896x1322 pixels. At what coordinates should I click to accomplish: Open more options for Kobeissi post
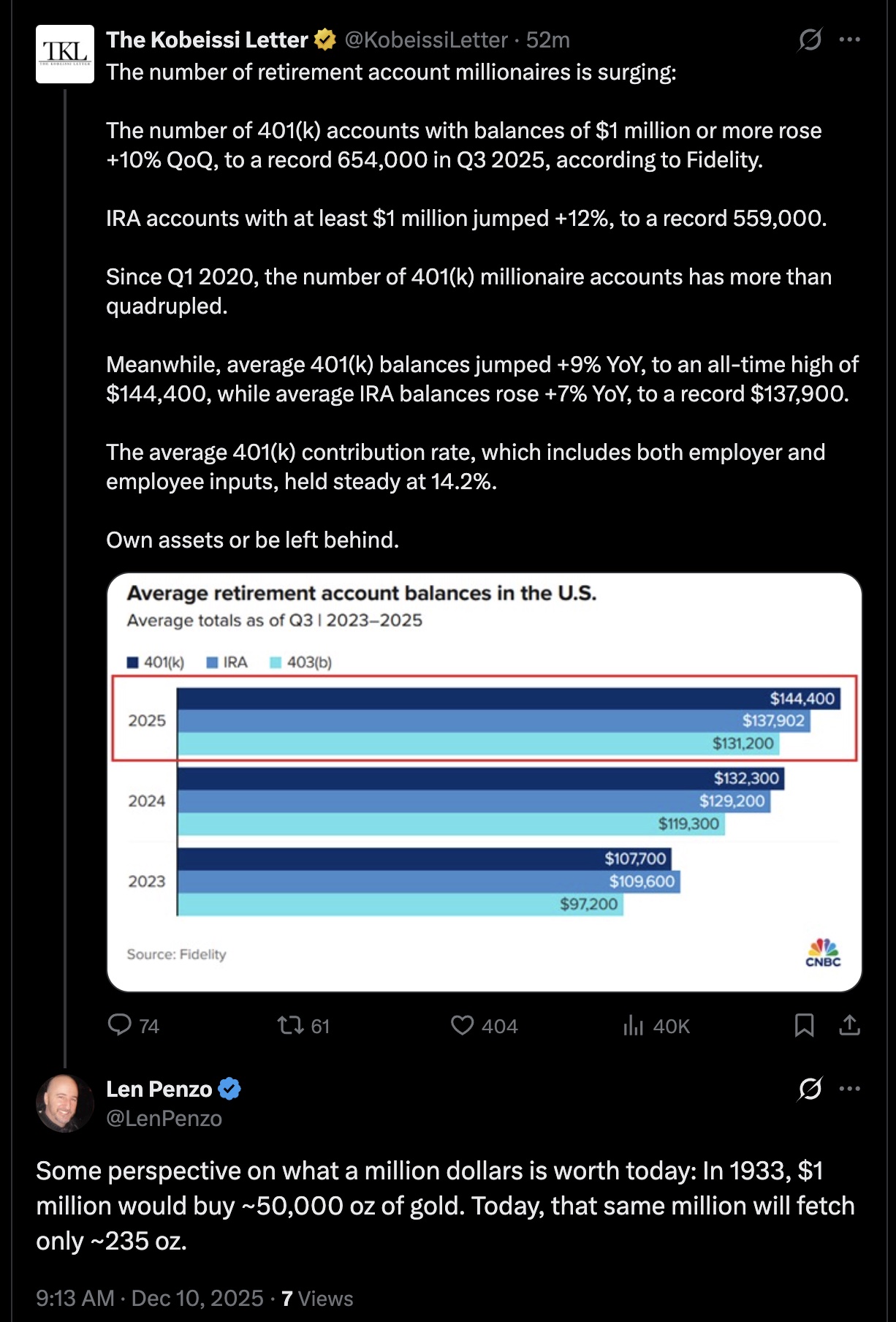point(850,39)
